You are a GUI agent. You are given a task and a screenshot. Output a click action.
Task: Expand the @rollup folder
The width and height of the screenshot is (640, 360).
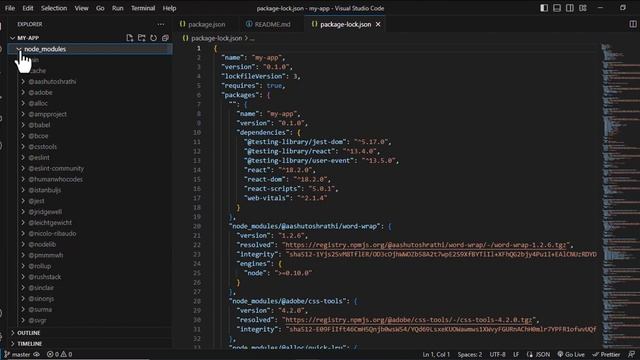coord(23,266)
